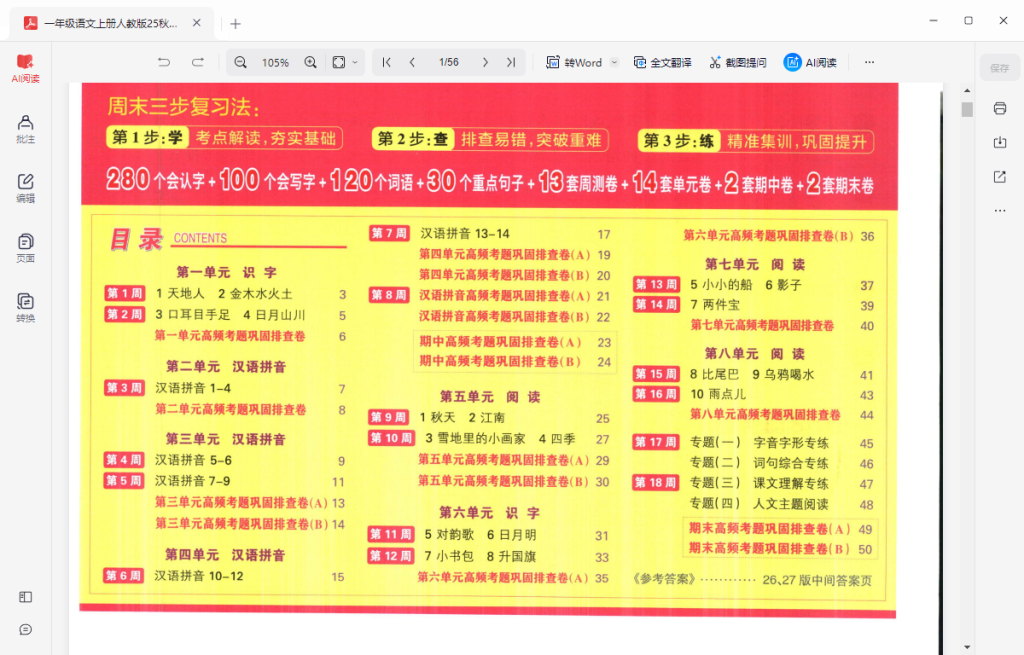Jump to the last page with skip-forward icon

[510, 61]
